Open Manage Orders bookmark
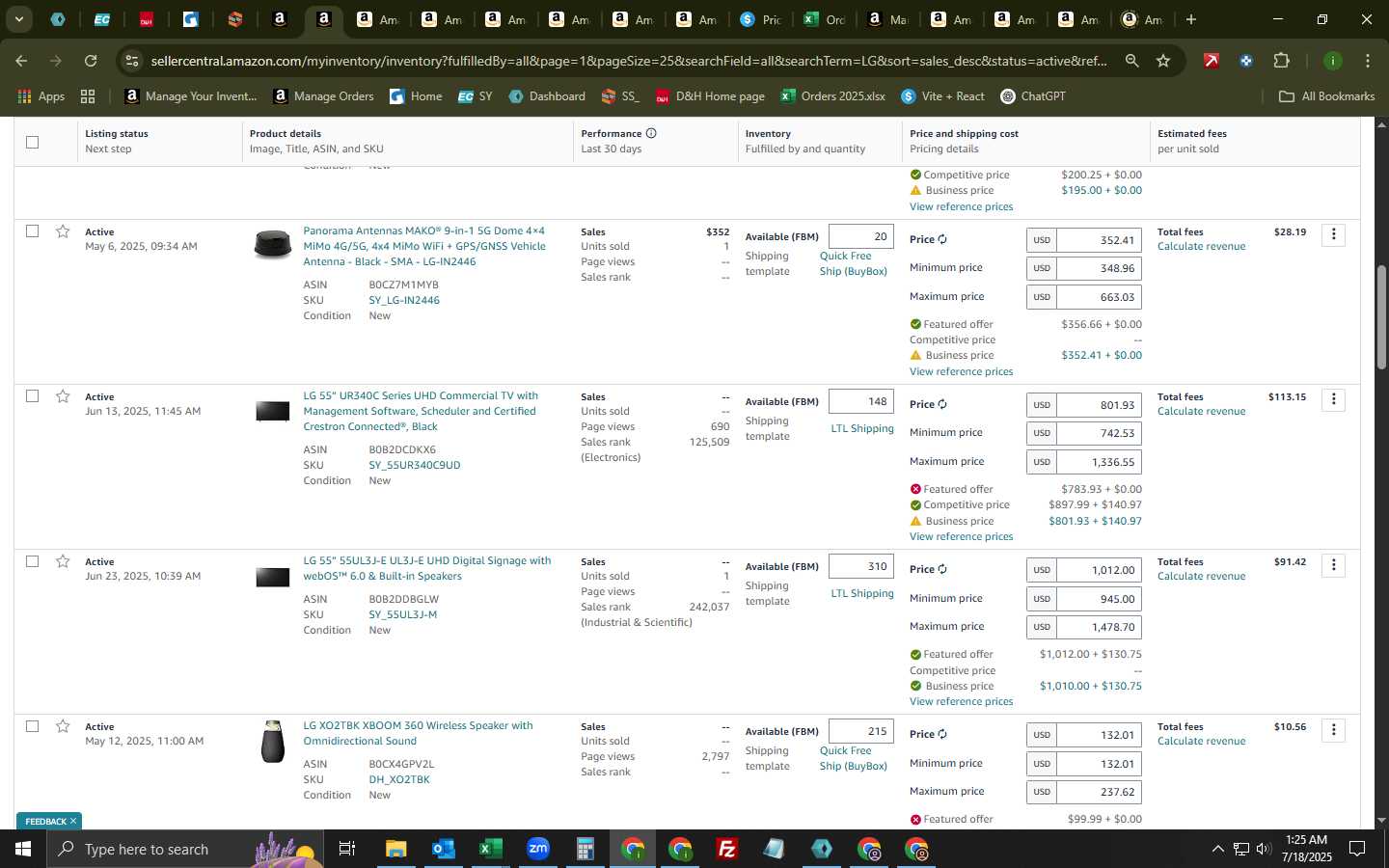The width and height of the screenshot is (1389, 868). click(x=324, y=96)
